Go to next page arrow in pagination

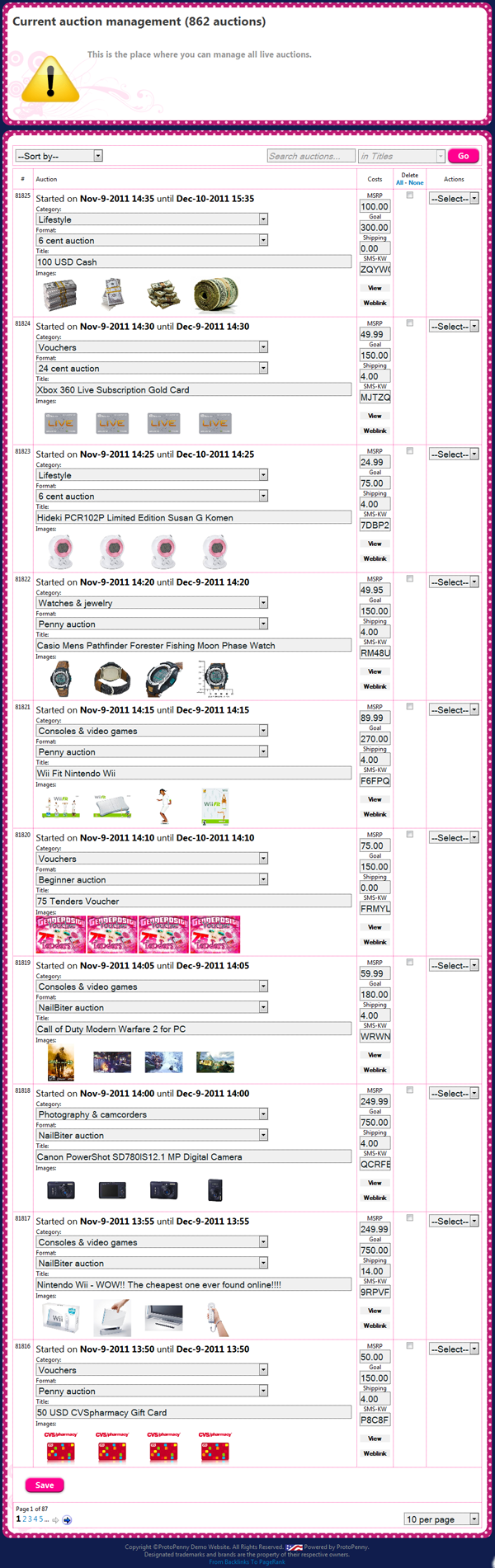(55, 1520)
